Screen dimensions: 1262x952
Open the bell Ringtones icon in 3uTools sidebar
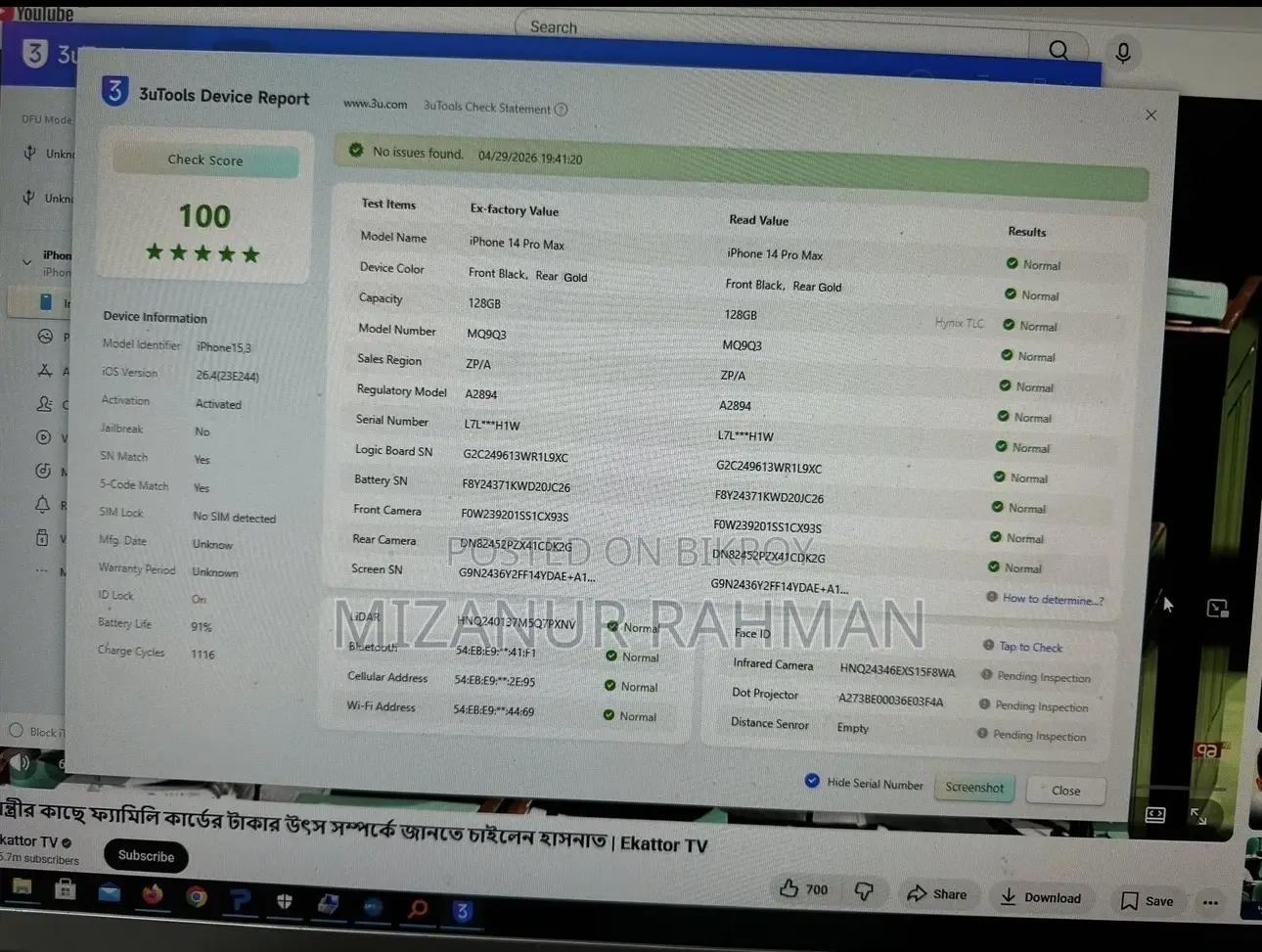click(42, 505)
